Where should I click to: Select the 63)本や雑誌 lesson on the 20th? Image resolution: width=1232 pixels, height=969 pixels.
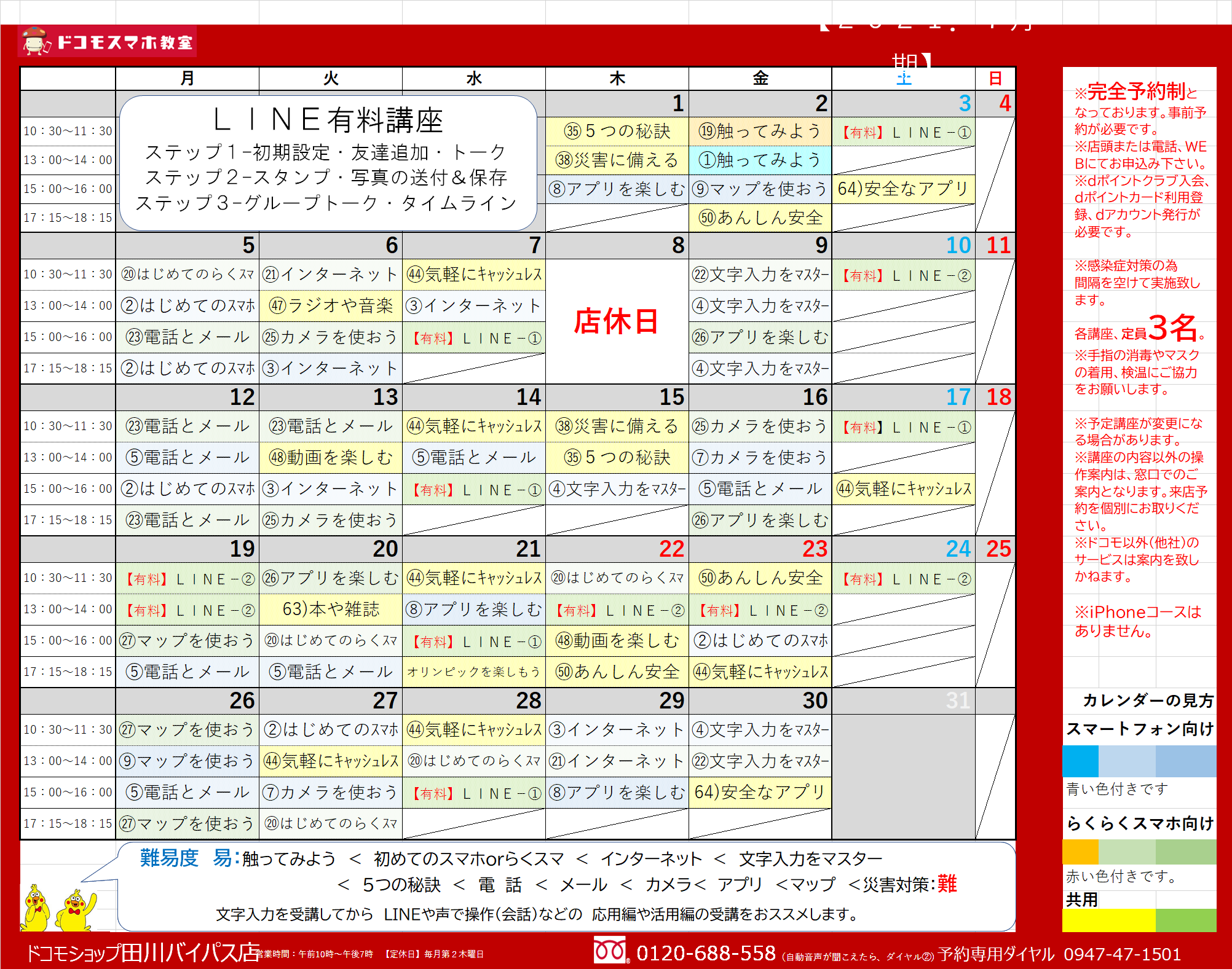pos(331,610)
